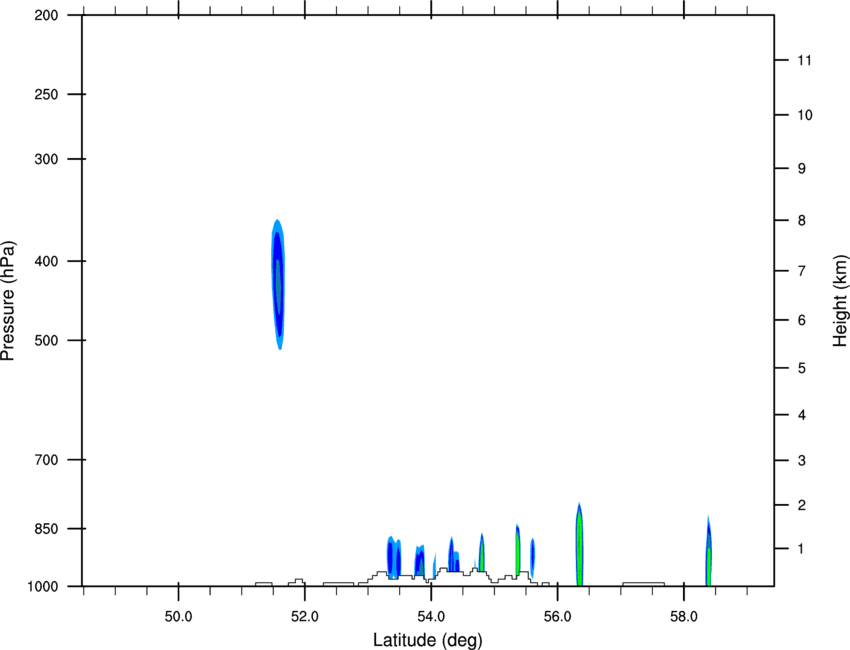Select the 300 pressure tick label
The width and height of the screenshot is (850, 650).
point(46,159)
